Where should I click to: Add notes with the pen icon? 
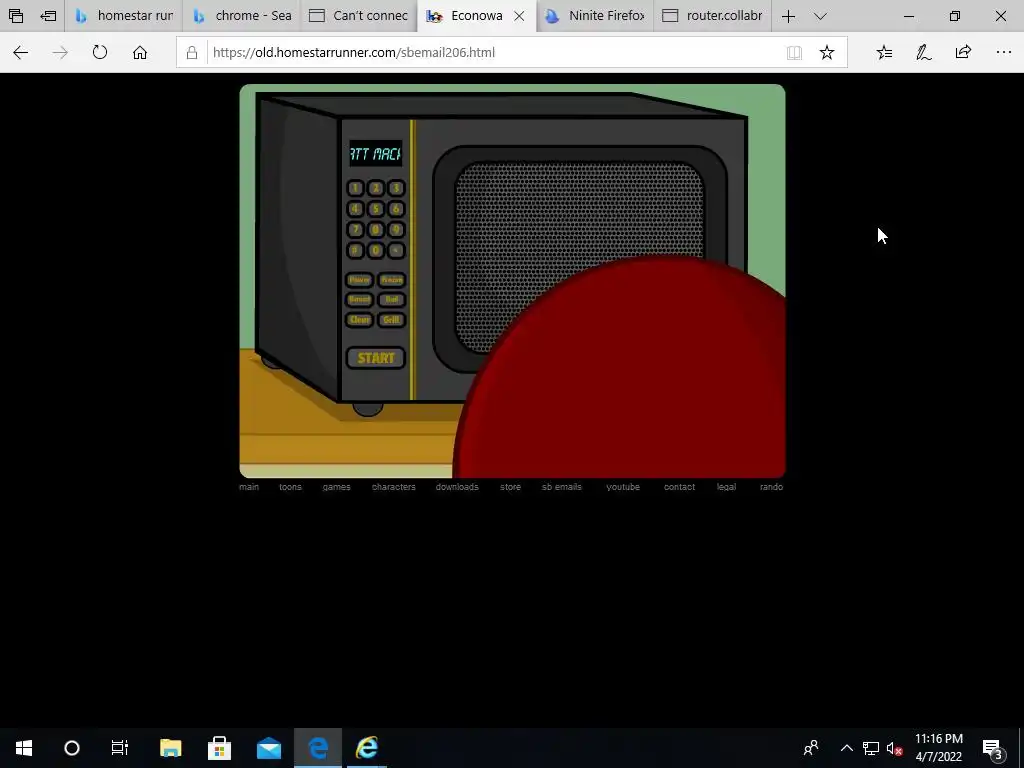point(923,52)
